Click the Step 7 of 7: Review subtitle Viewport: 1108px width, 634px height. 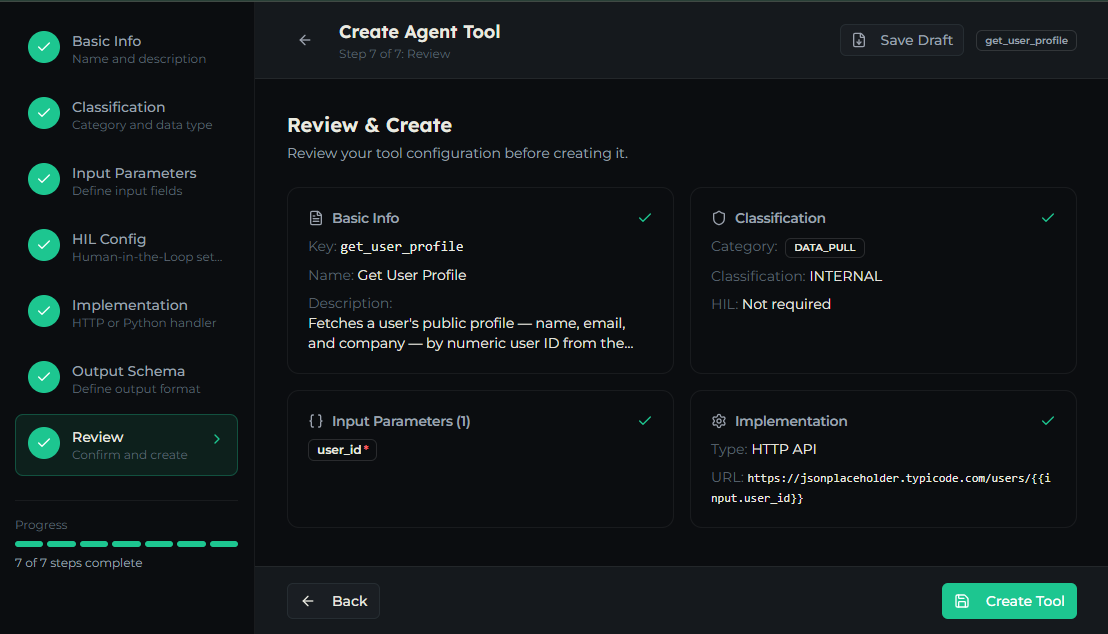[394, 54]
